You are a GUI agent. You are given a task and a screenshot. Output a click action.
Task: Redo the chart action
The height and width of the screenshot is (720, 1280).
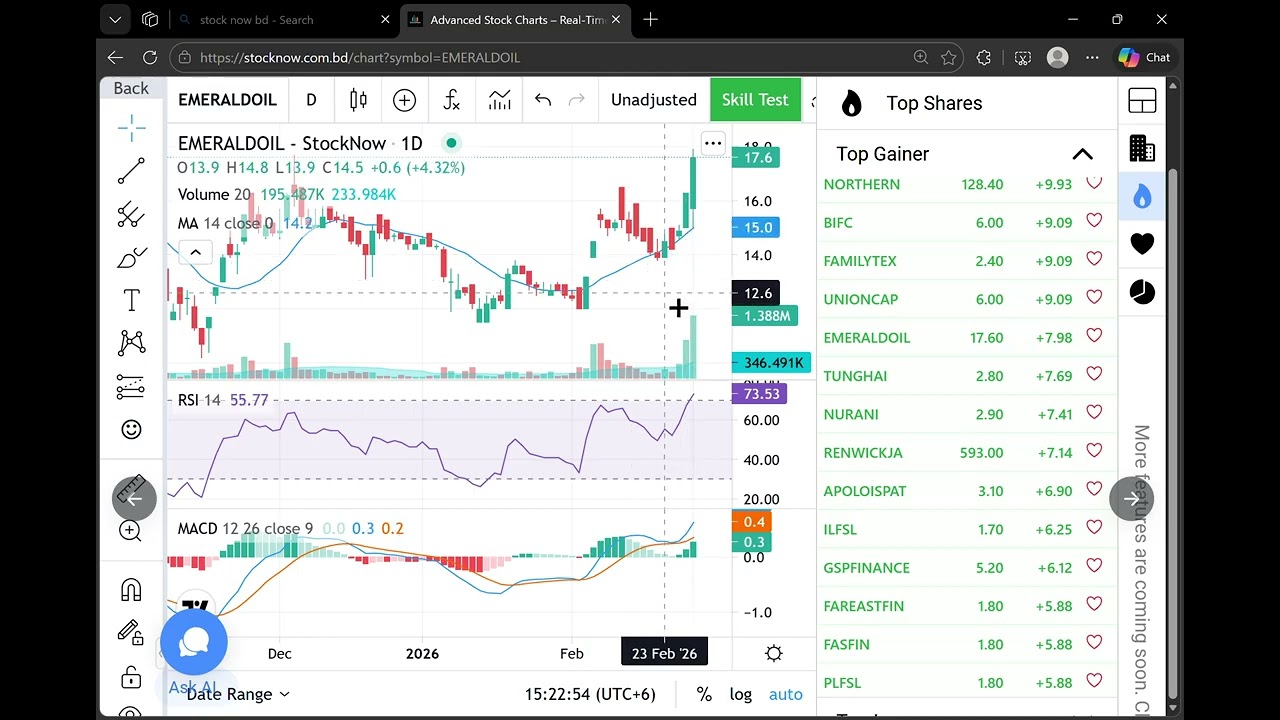[x=576, y=100]
